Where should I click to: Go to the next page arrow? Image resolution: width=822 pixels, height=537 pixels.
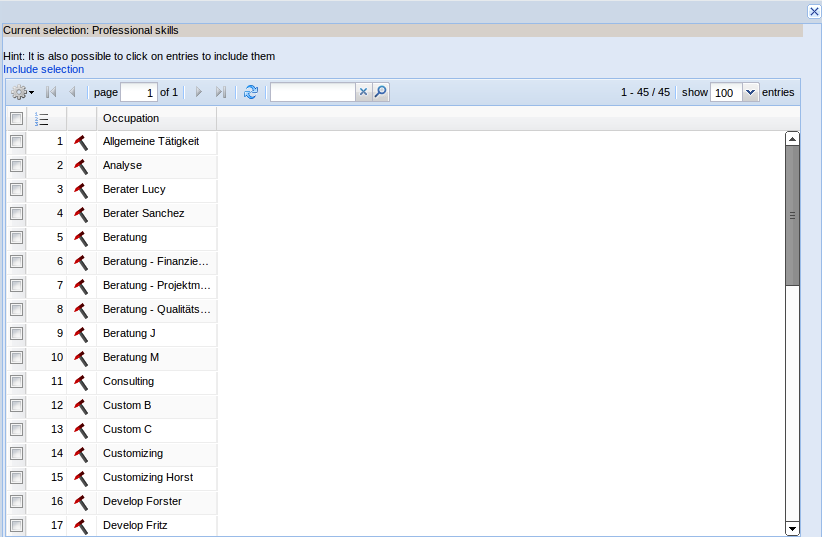click(x=199, y=92)
